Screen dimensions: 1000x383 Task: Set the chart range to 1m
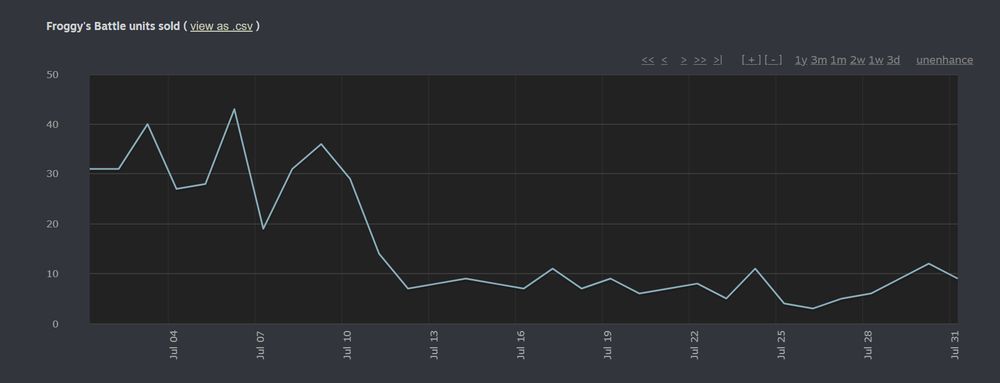[838, 60]
